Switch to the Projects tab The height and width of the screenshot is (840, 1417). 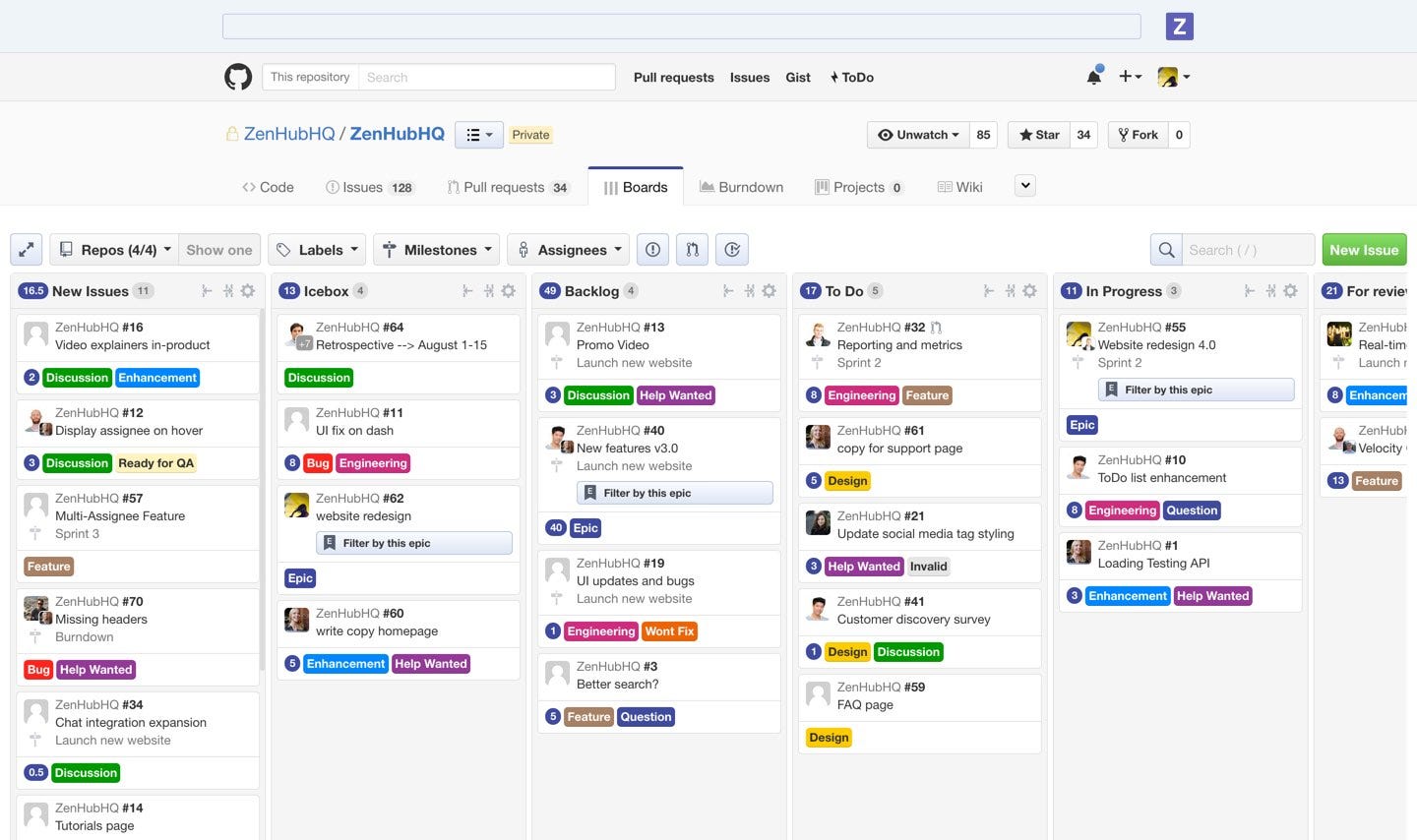859,187
